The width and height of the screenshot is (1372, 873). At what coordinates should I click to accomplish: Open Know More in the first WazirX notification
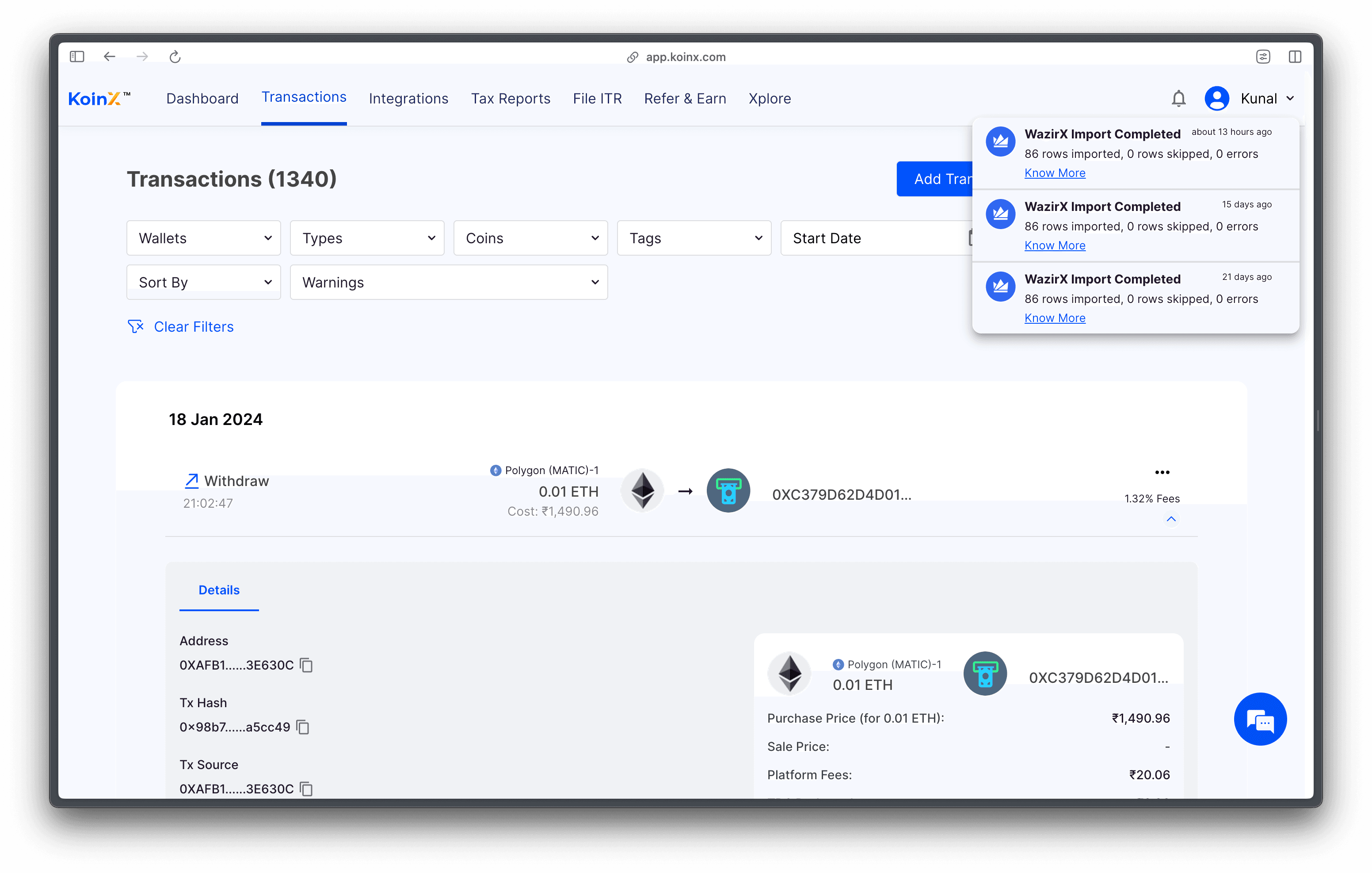[1055, 173]
